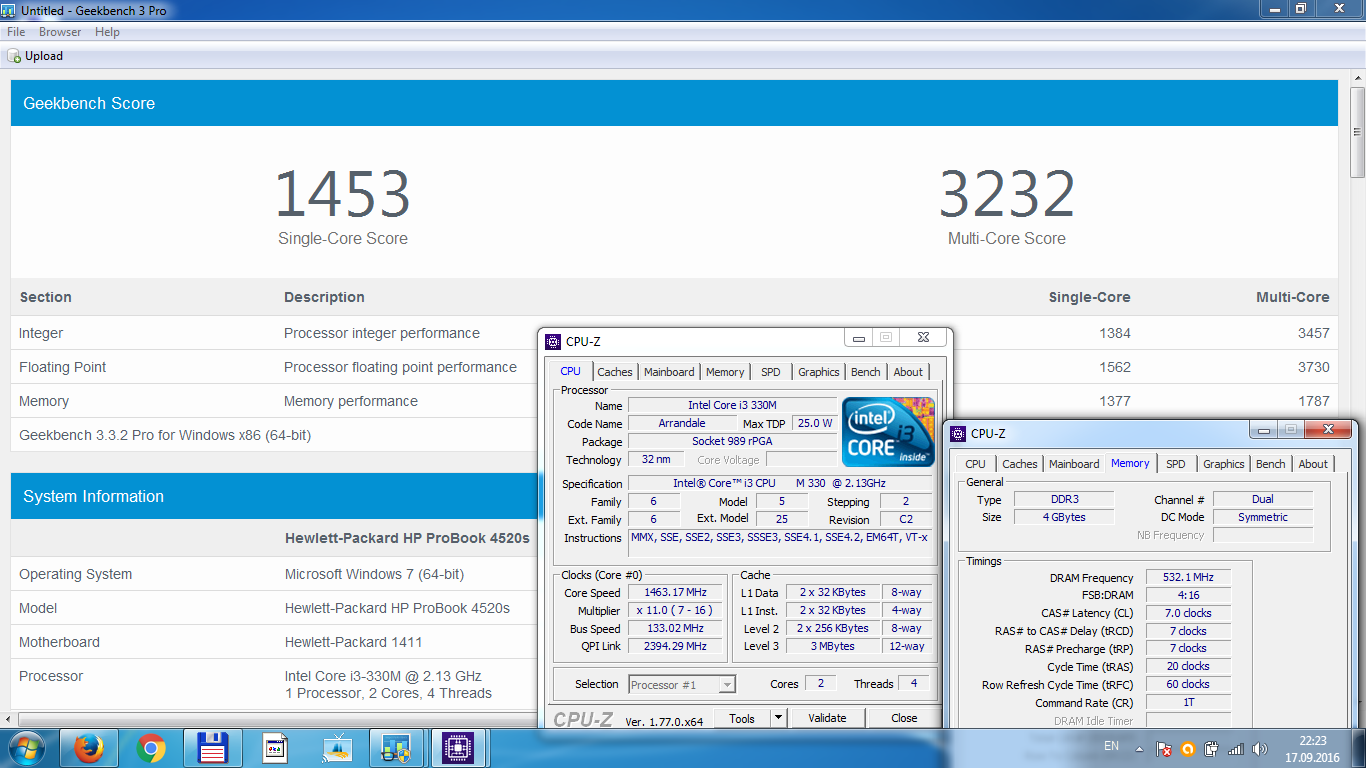Viewport: 1366px width, 768px height.
Task: Click the Geekbench horizontal scrollbar left arrow
Action: [x=8, y=719]
